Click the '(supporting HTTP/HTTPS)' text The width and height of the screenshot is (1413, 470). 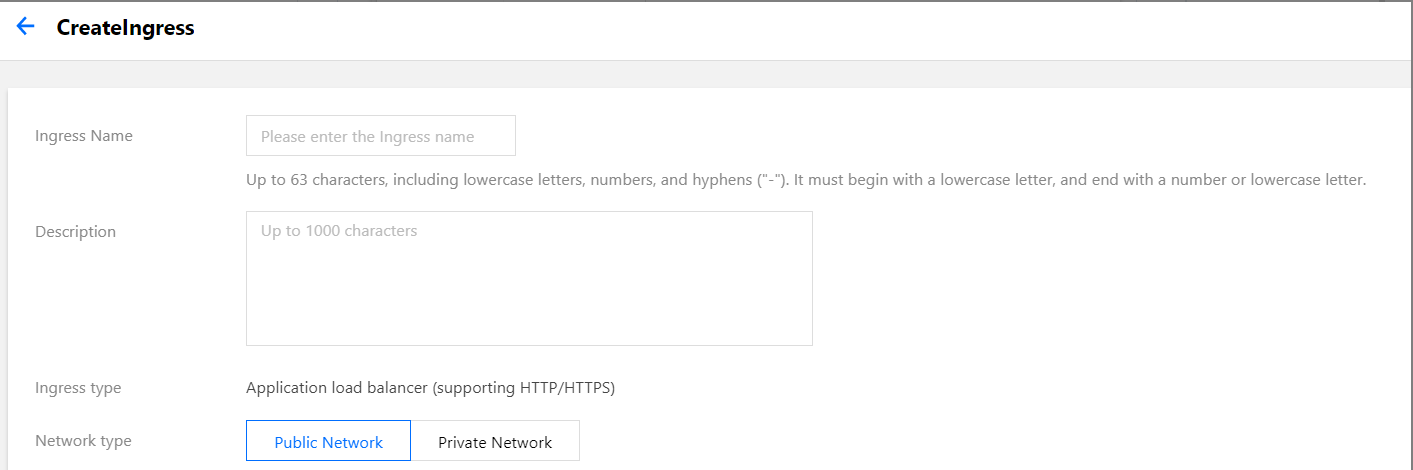tap(524, 388)
